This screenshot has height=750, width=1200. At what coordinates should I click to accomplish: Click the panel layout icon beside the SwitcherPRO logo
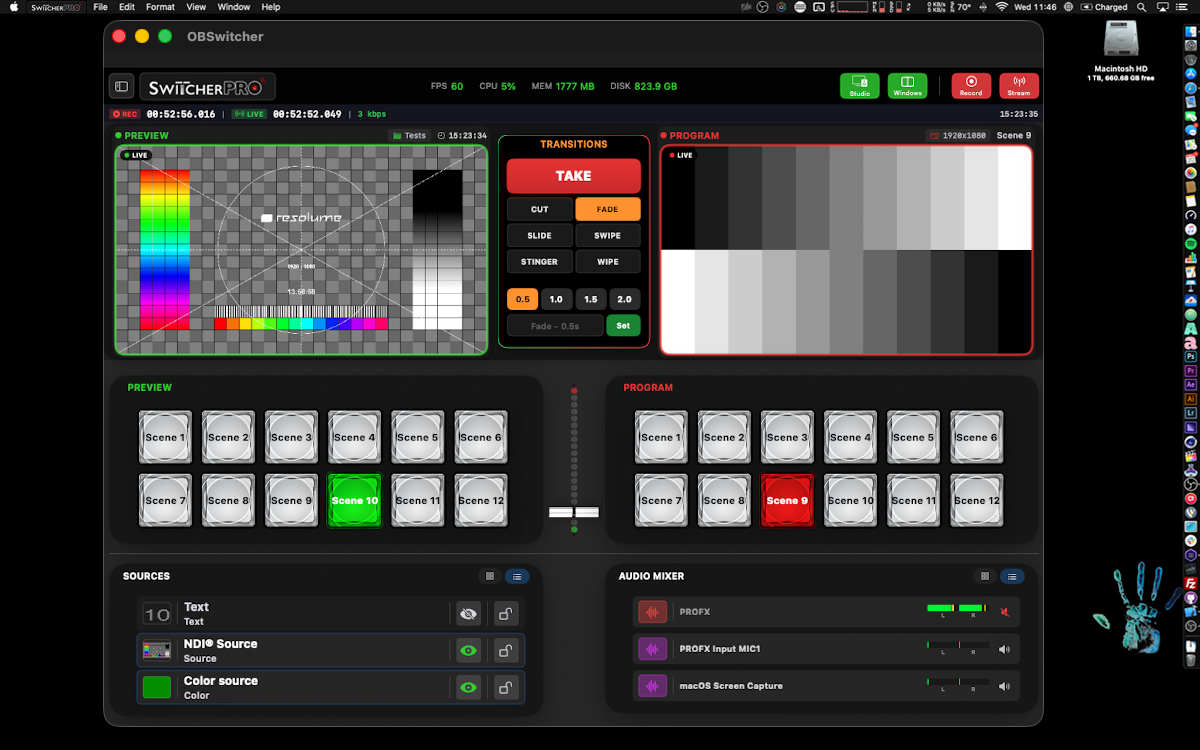(121, 85)
